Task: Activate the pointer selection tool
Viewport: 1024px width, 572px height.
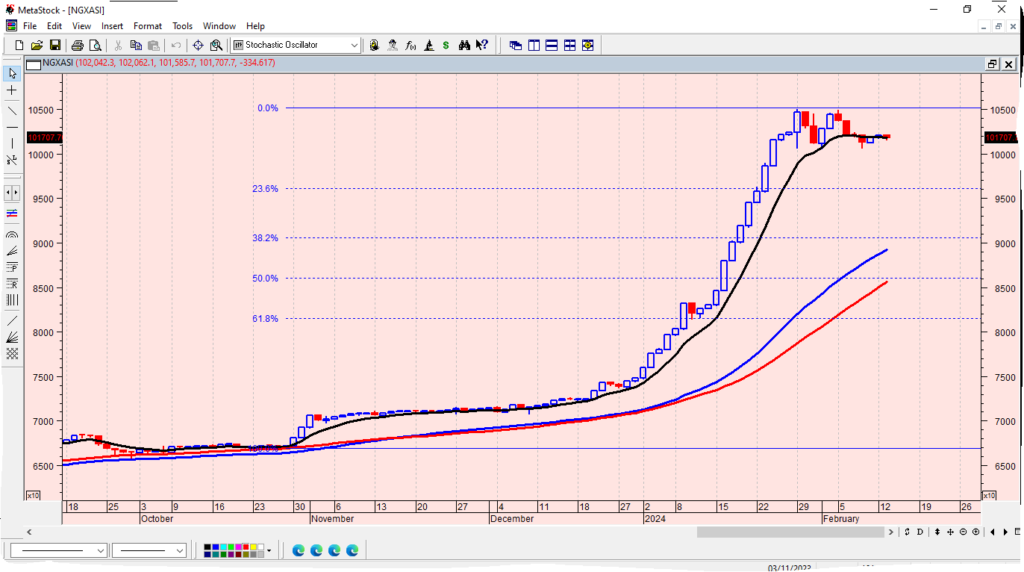Action: pyautogui.click(x=12, y=73)
